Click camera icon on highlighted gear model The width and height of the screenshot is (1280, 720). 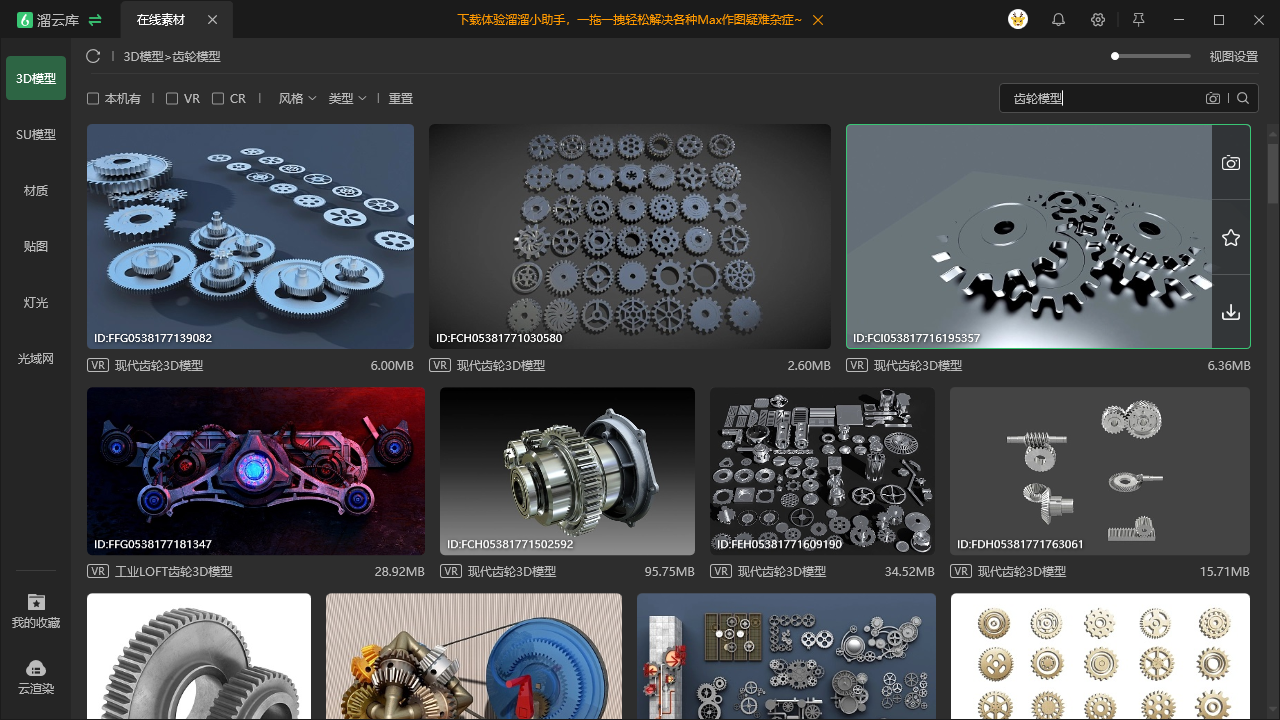tap(1231, 163)
